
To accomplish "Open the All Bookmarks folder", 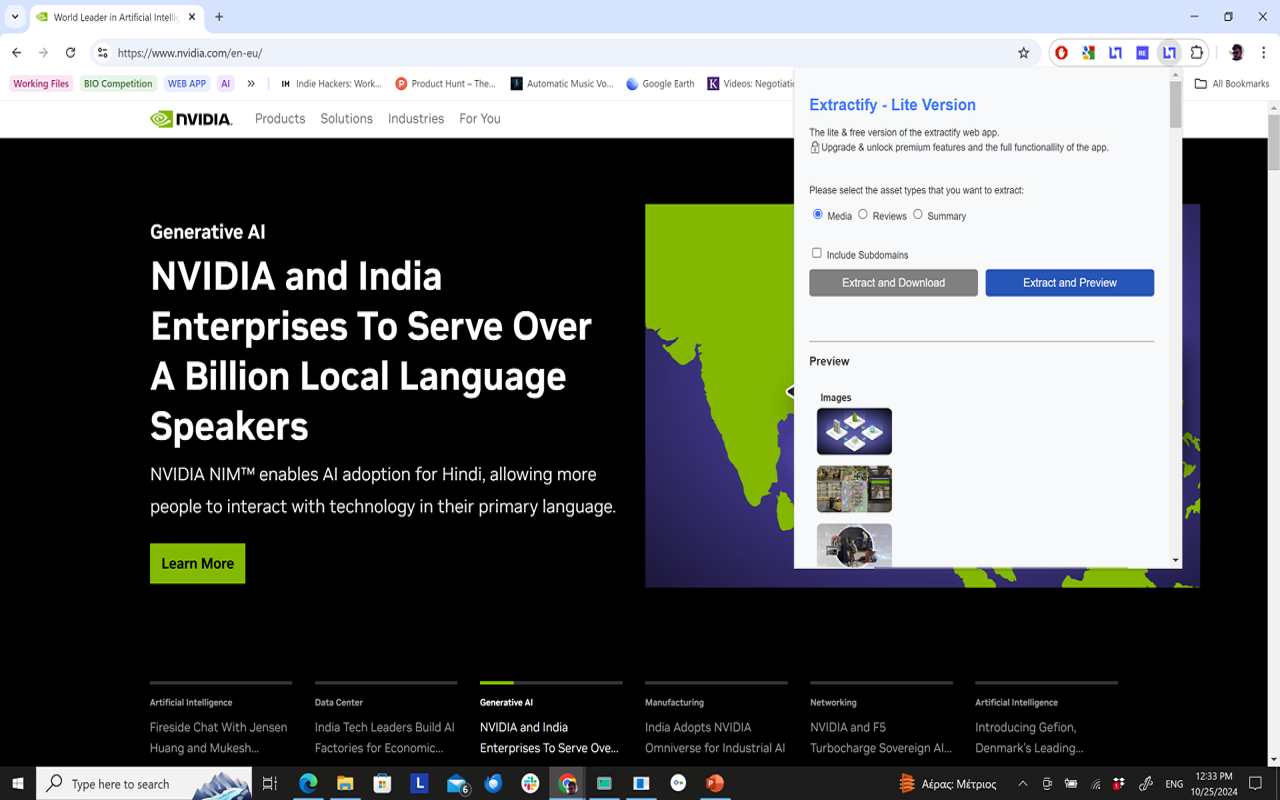I will pyautogui.click(x=1232, y=84).
